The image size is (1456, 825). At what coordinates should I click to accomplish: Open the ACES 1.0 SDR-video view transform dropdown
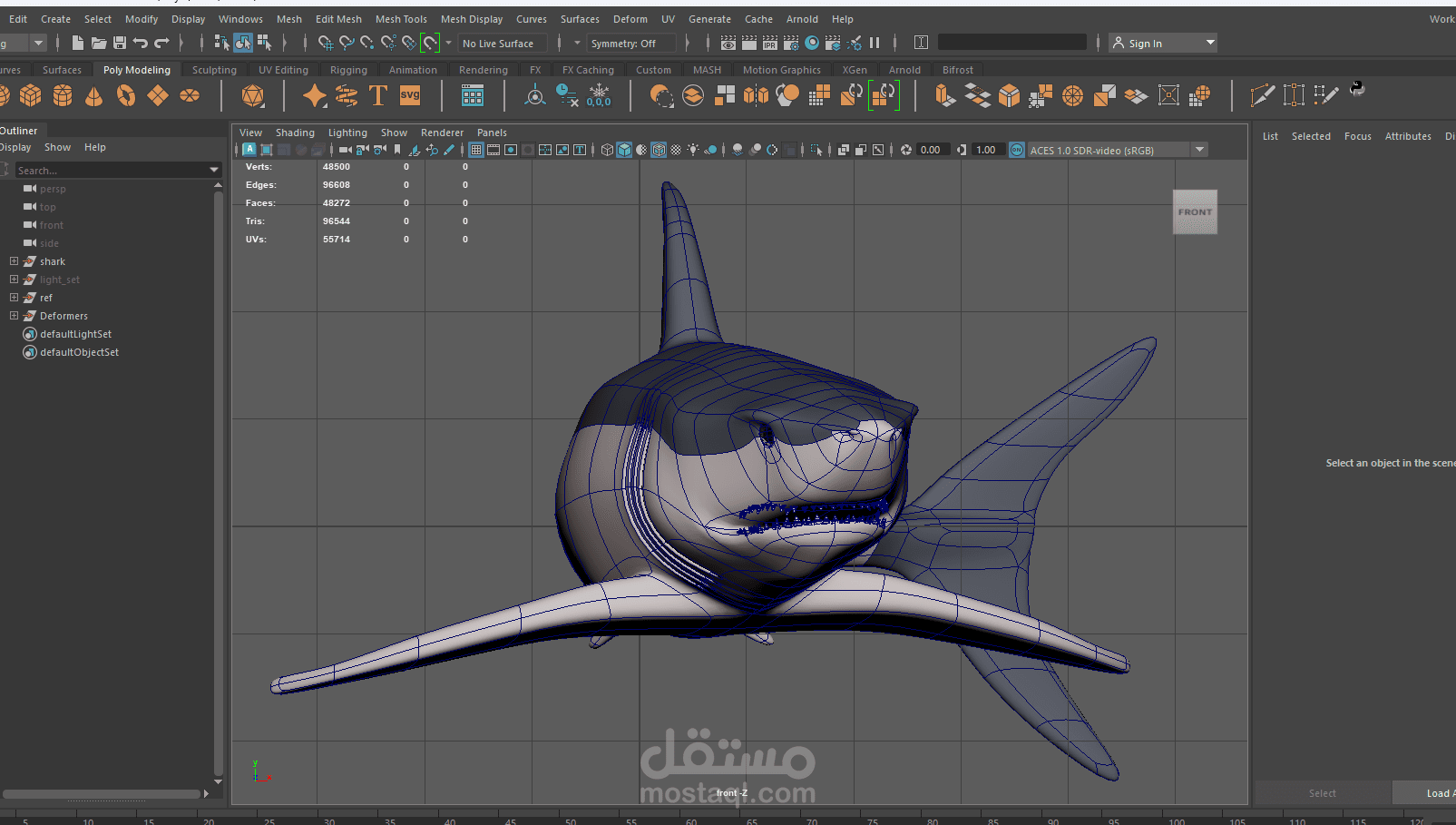pos(1118,150)
